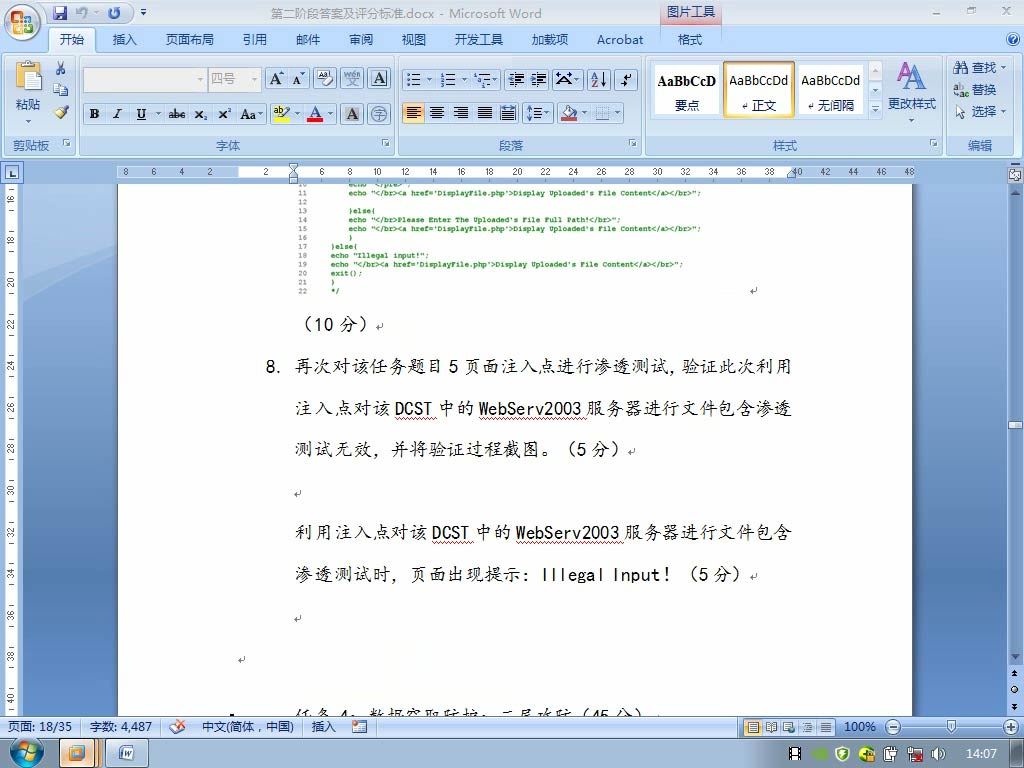Select the Format Painter brush

pos(61,112)
